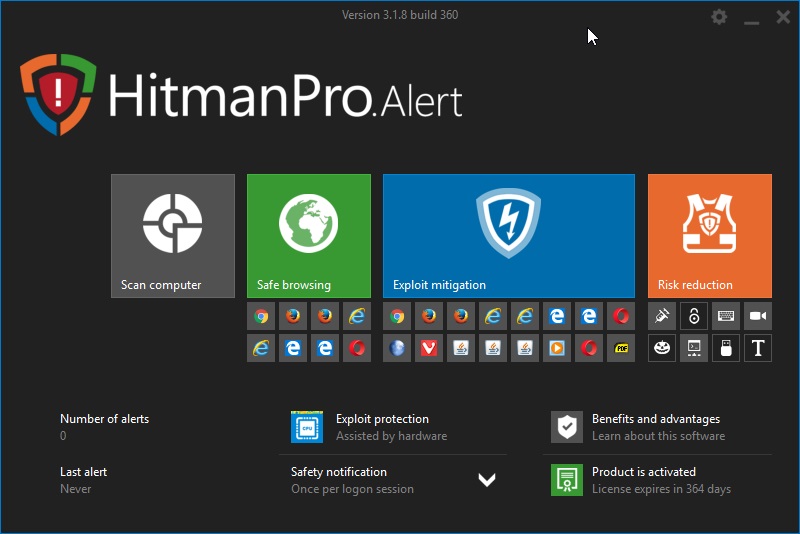Select the orange media player icon
800x534 pixels.
pyautogui.click(x=557, y=348)
